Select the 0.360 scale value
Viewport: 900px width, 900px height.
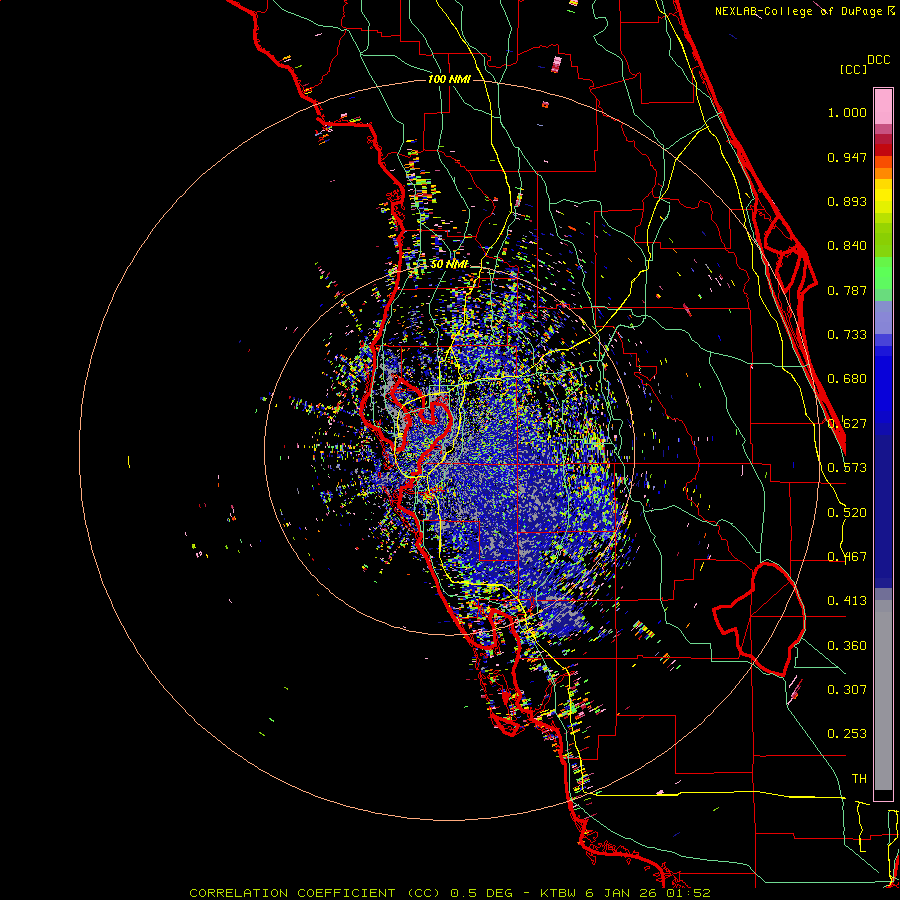tap(847, 646)
